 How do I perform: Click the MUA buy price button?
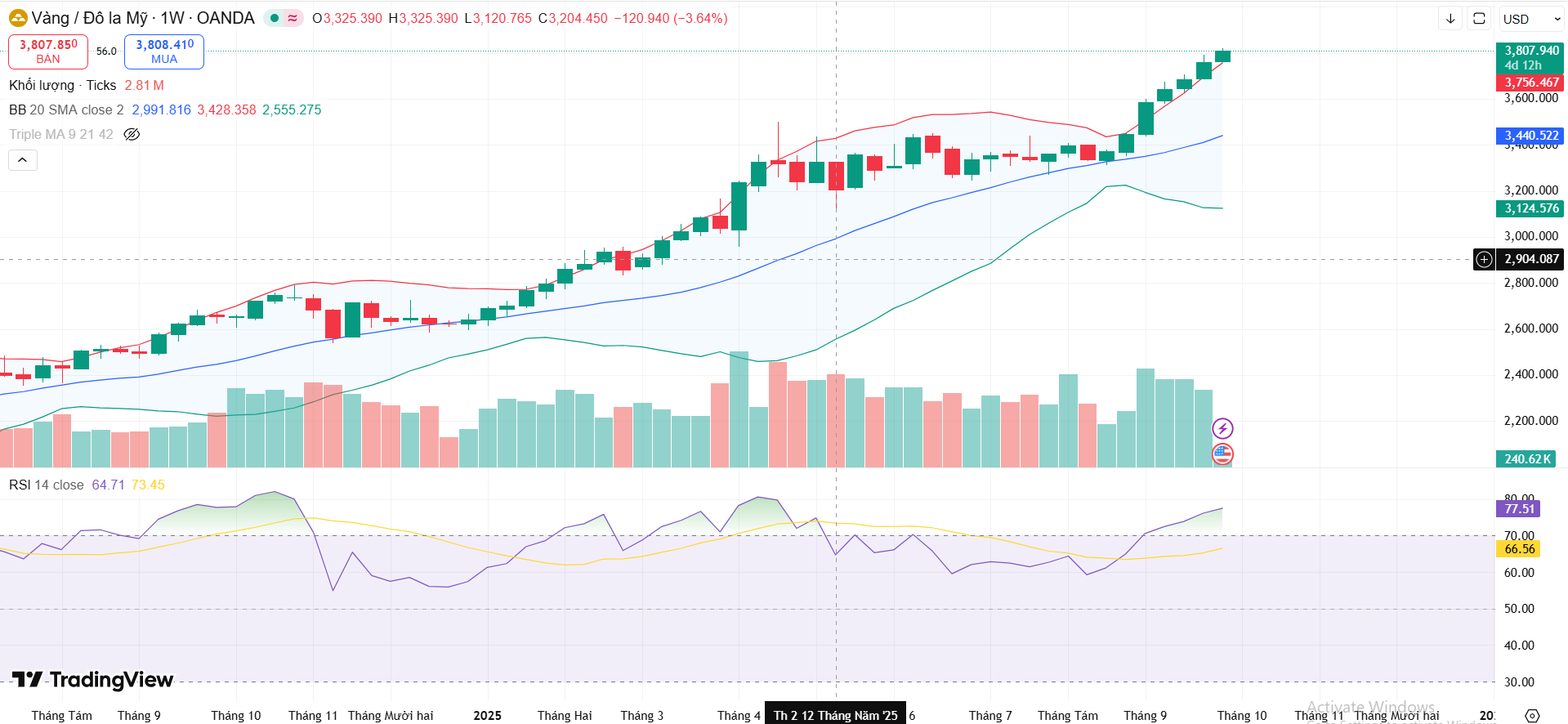click(164, 51)
